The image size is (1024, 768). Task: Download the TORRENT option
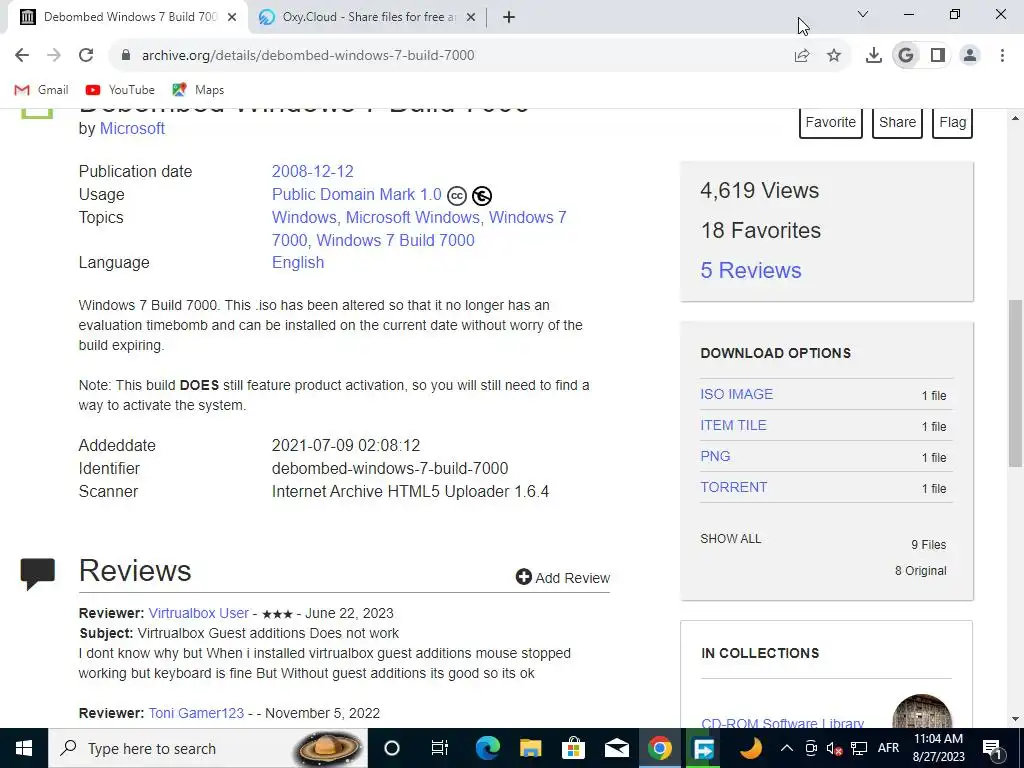point(733,487)
